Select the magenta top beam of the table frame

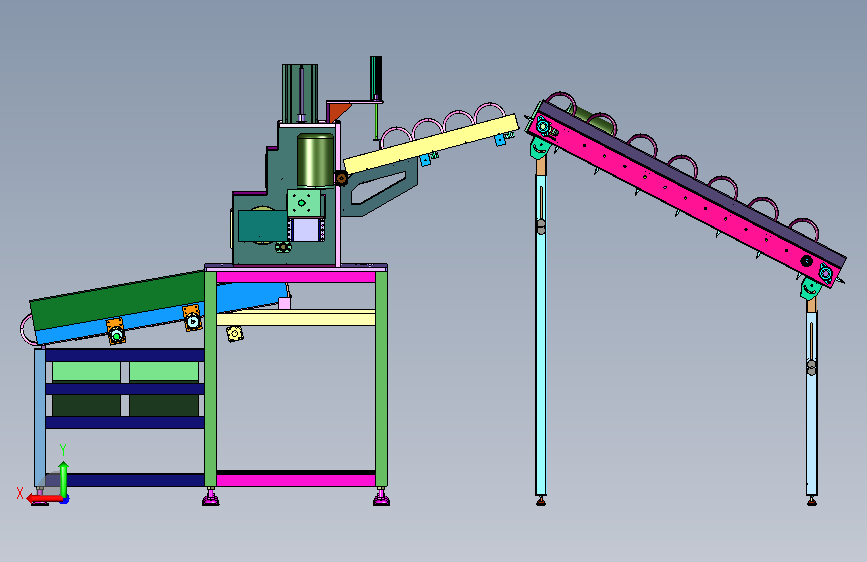(296, 277)
